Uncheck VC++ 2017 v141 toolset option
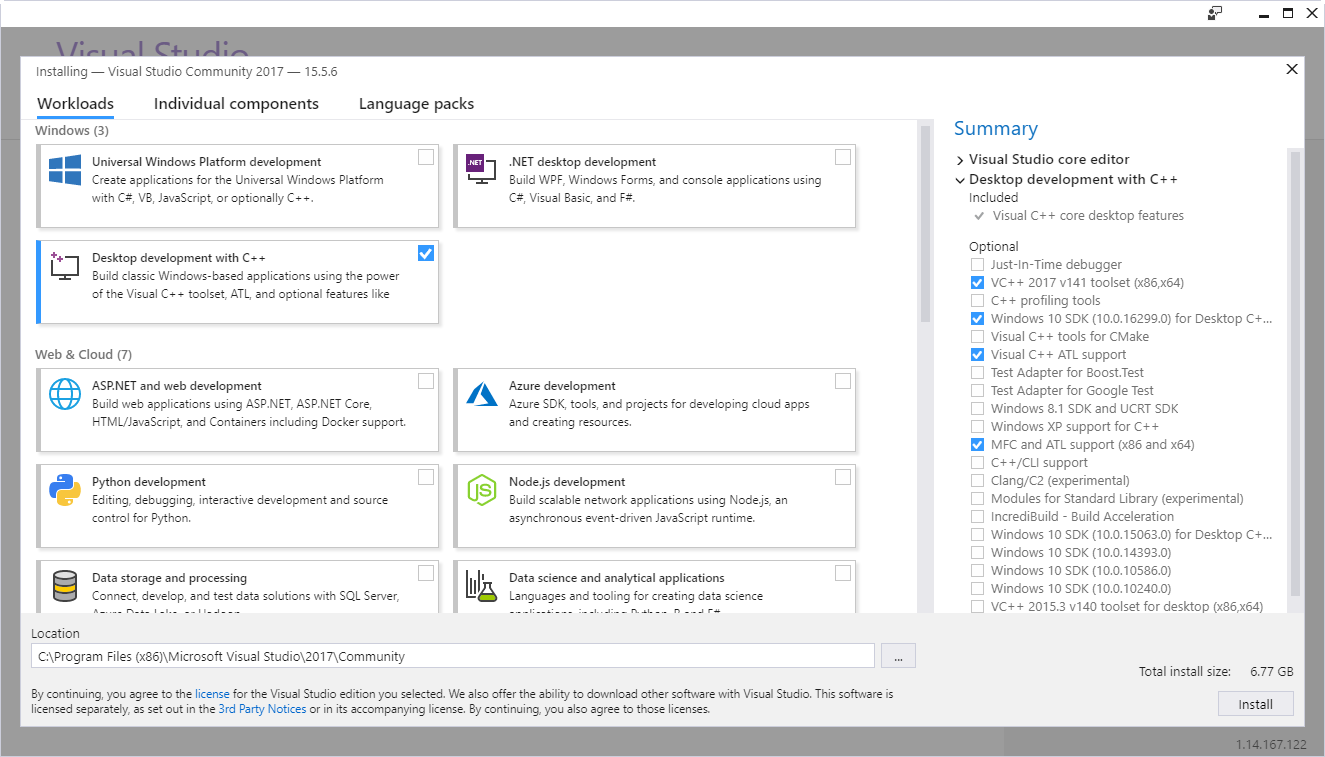This screenshot has width=1325, height=757. (977, 283)
